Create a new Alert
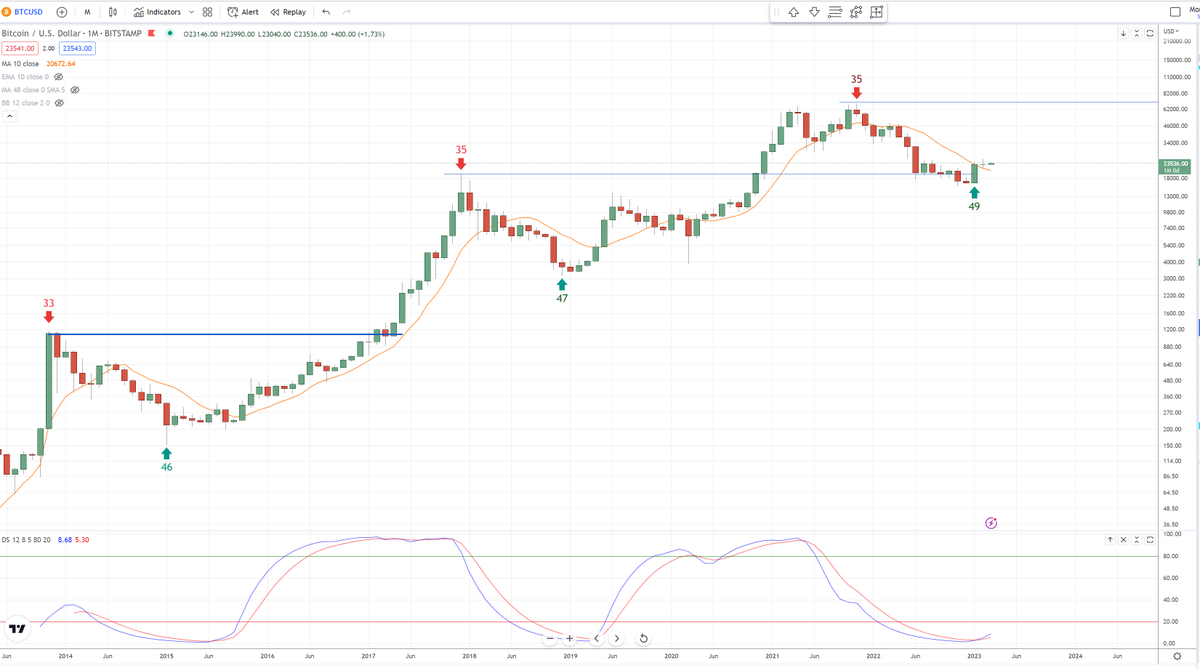1200x668 pixels. (242, 12)
